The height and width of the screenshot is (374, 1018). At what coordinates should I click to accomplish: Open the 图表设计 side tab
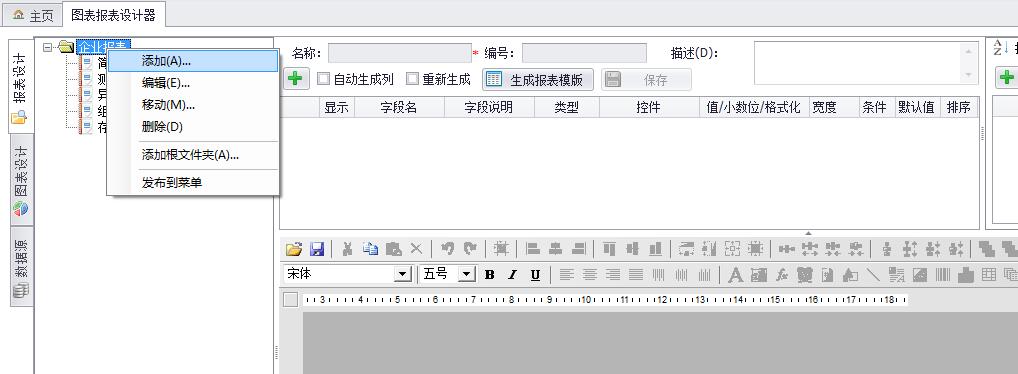click(x=20, y=181)
